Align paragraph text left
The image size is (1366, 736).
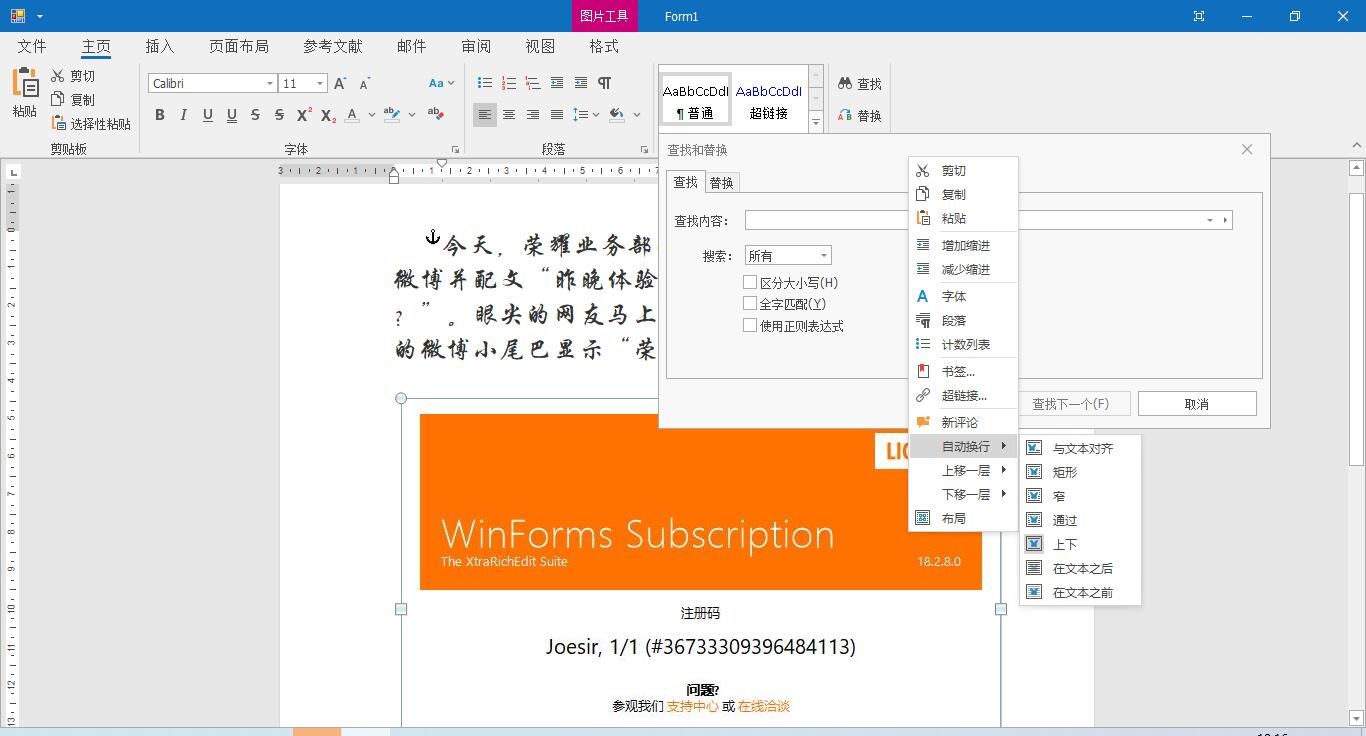pyautogui.click(x=484, y=115)
